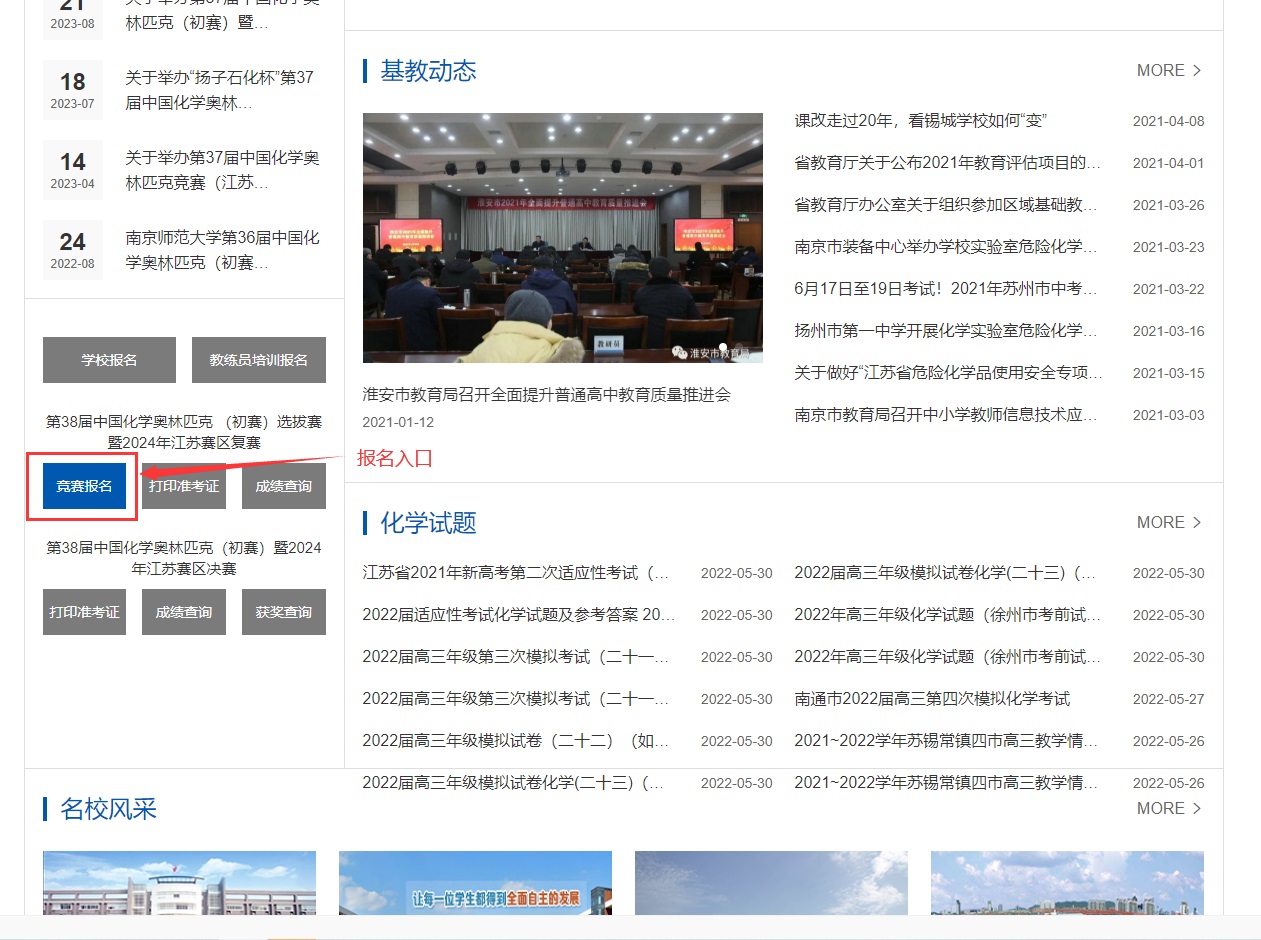The height and width of the screenshot is (940, 1261).
Task: Click 打印准考证 under the 江苏赛区决赛 heading
Action: coord(84,612)
